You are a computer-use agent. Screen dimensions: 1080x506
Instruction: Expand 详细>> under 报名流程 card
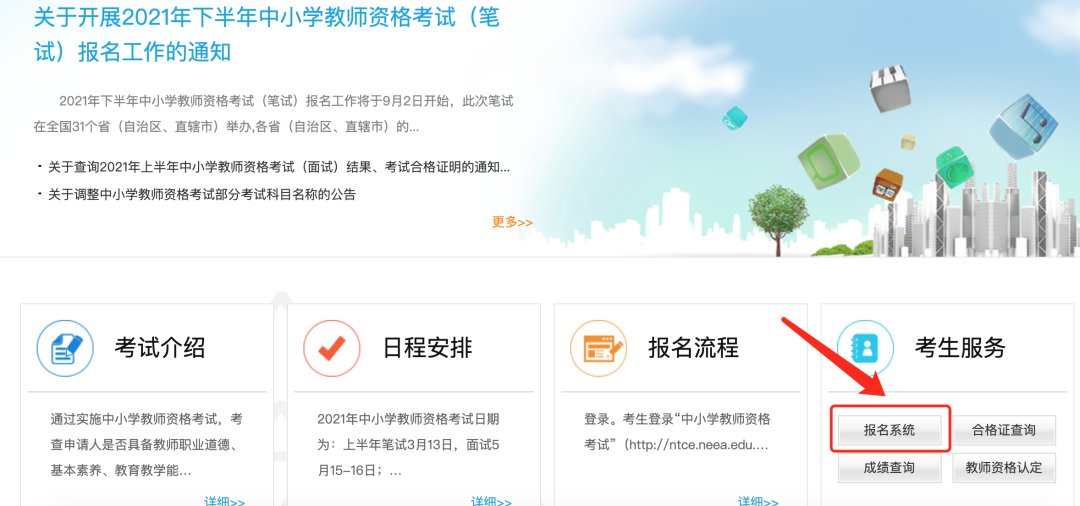coord(758,500)
